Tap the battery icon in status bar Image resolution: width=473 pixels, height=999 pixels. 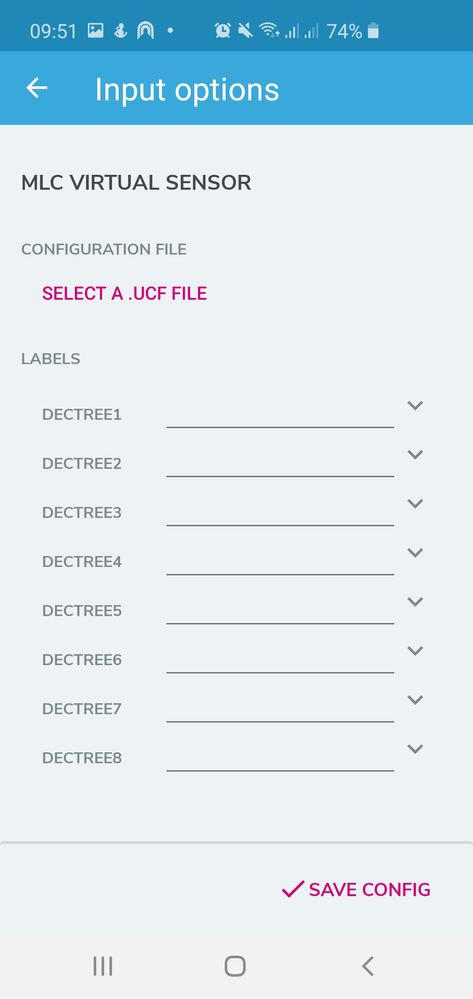click(x=373, y=30)
